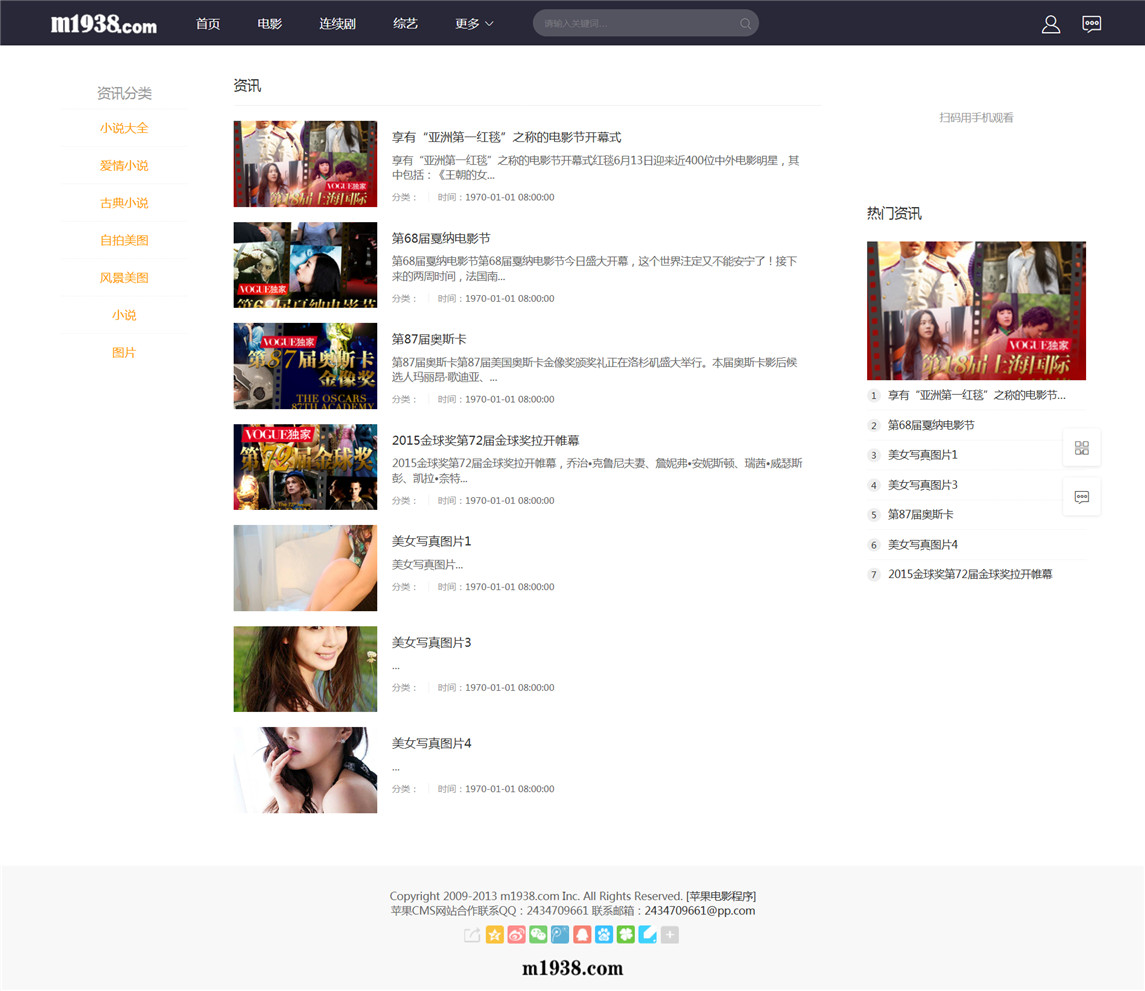
Task: Select the 自拍美图 category link
Action: coord(124,240)
